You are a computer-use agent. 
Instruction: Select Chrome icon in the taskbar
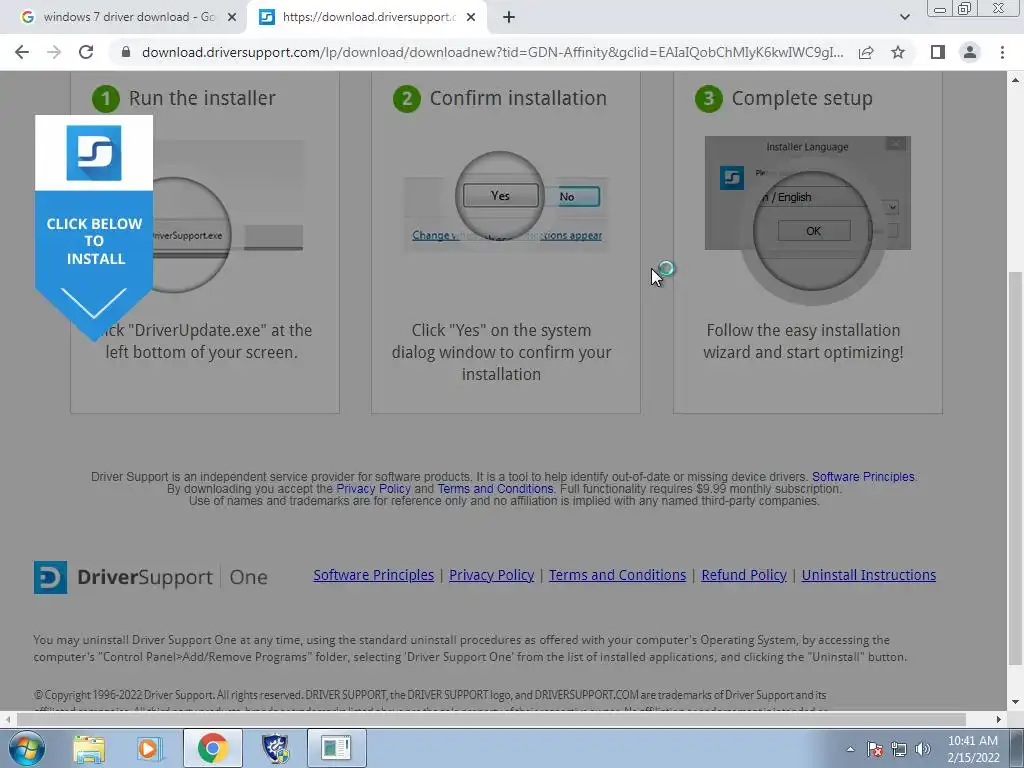pos(212,748)
